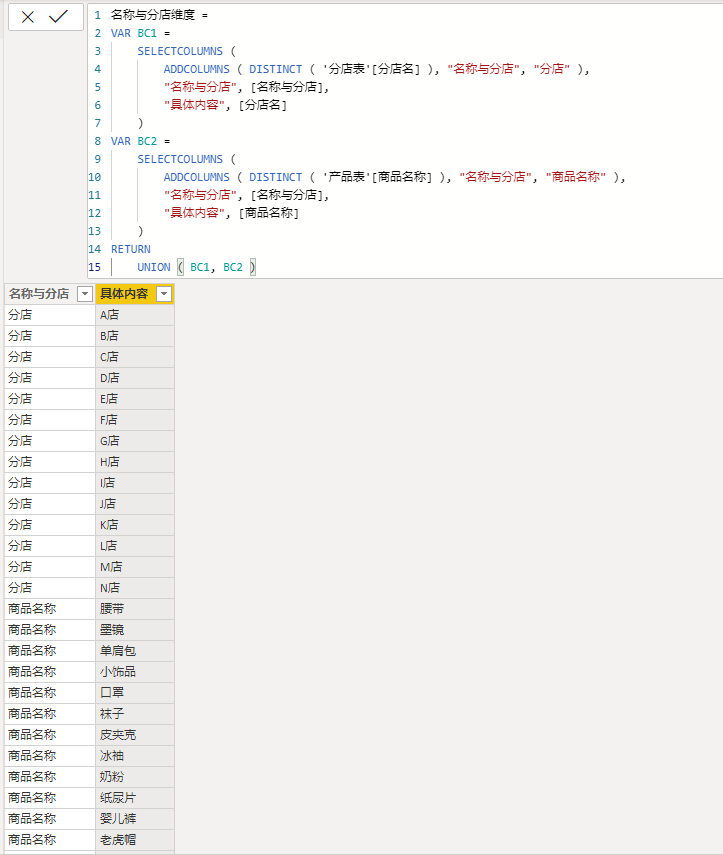The width and height of the screenshot is (723, 855).
Task: Click SELECTCOLUMNS on line 3
Action: coord(180,51)
